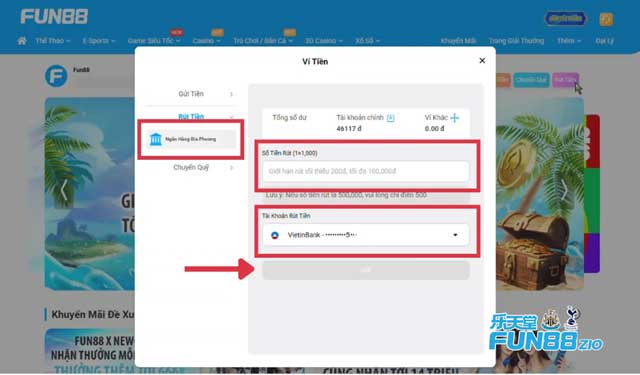Click the home icon in the navigation bar
The image size is (640, 375).
click(x=22, y=40)
